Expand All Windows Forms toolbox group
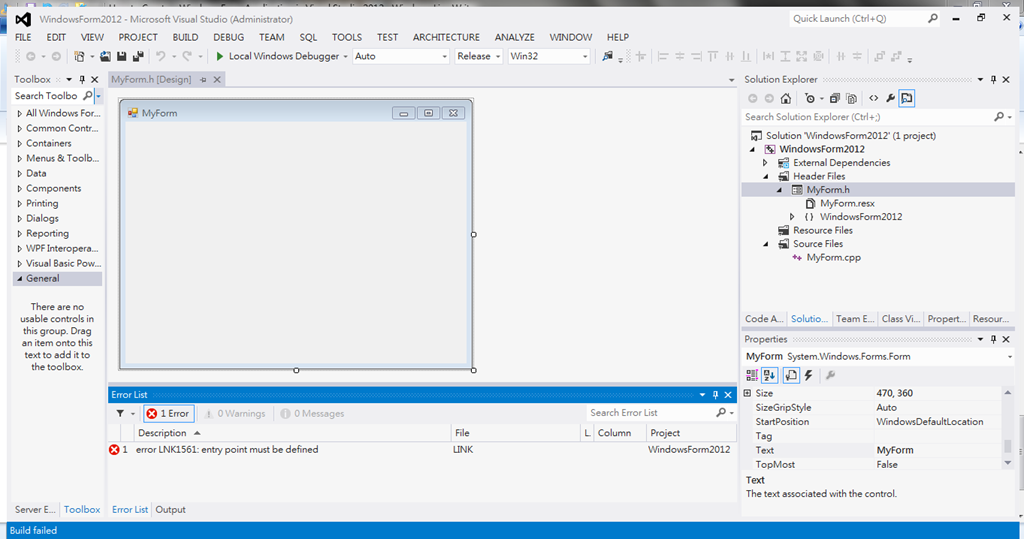The height and width of the screenshot is (539, 1024). 20,114
